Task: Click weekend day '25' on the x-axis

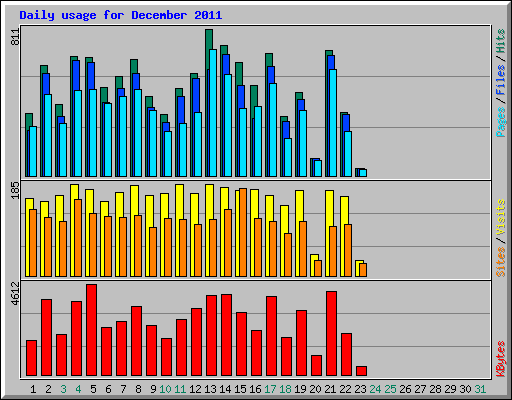Action: click(x=390, y=389)
